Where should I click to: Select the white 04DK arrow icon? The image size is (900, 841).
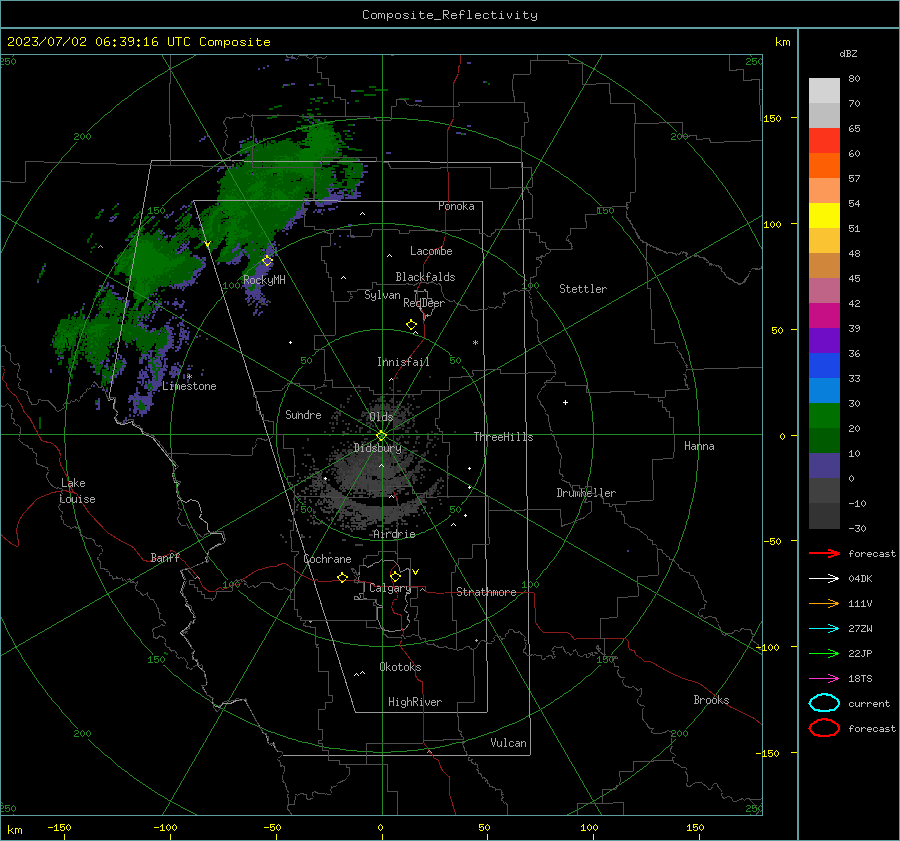[824, 578]
